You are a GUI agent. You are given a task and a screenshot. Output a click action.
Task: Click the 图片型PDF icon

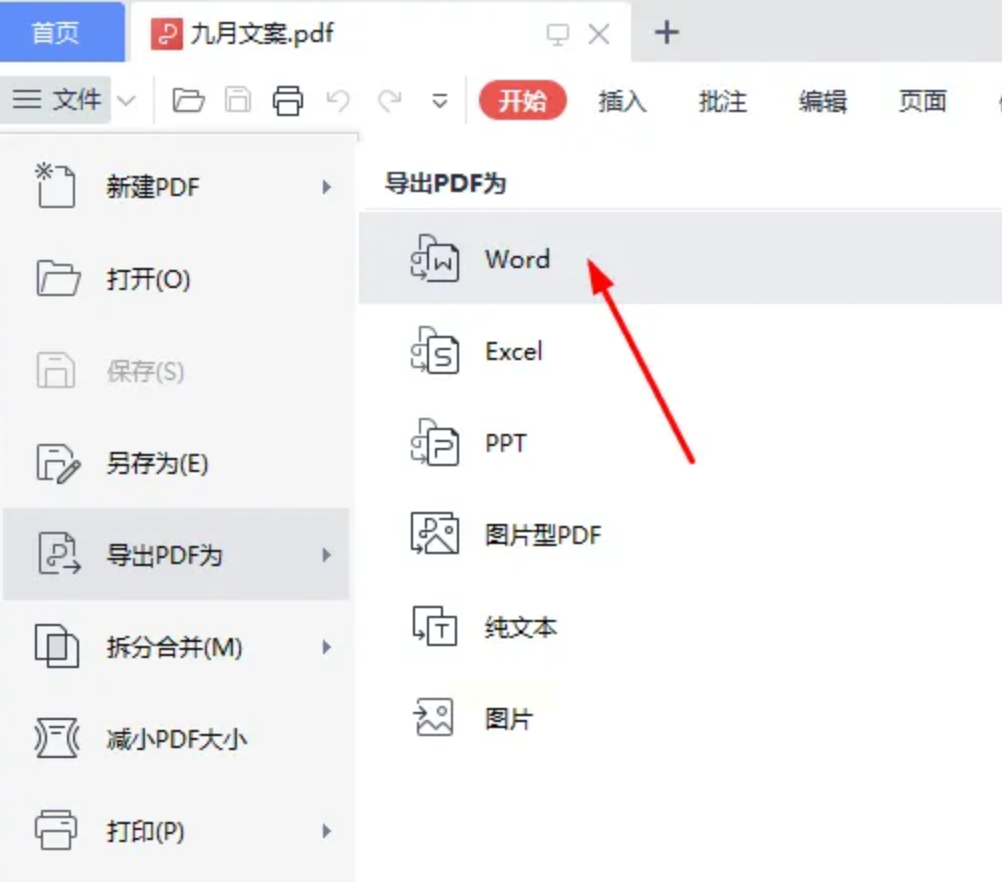[x=435, y=534]
